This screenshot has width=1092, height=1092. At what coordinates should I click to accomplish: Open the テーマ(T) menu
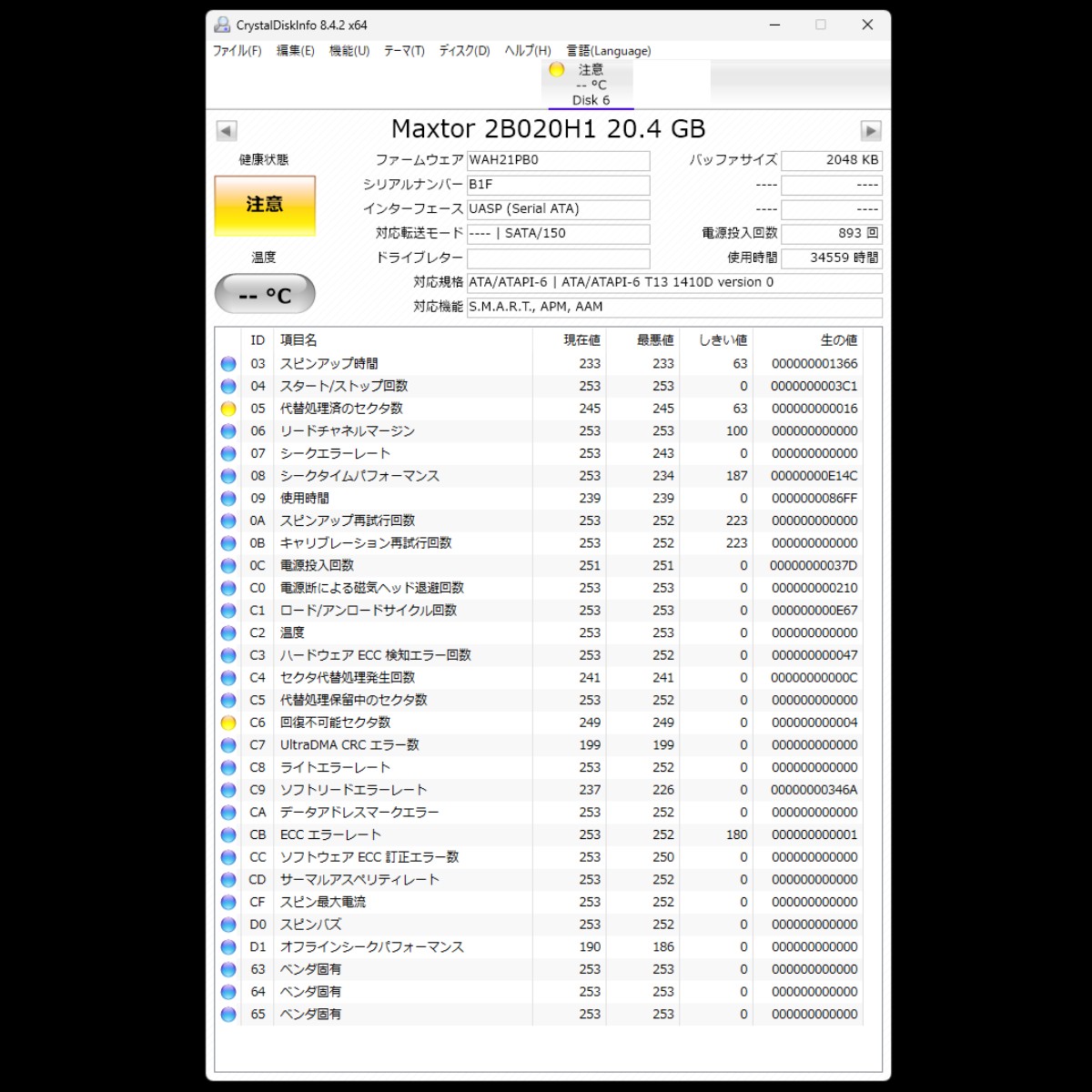coord(404,51)
